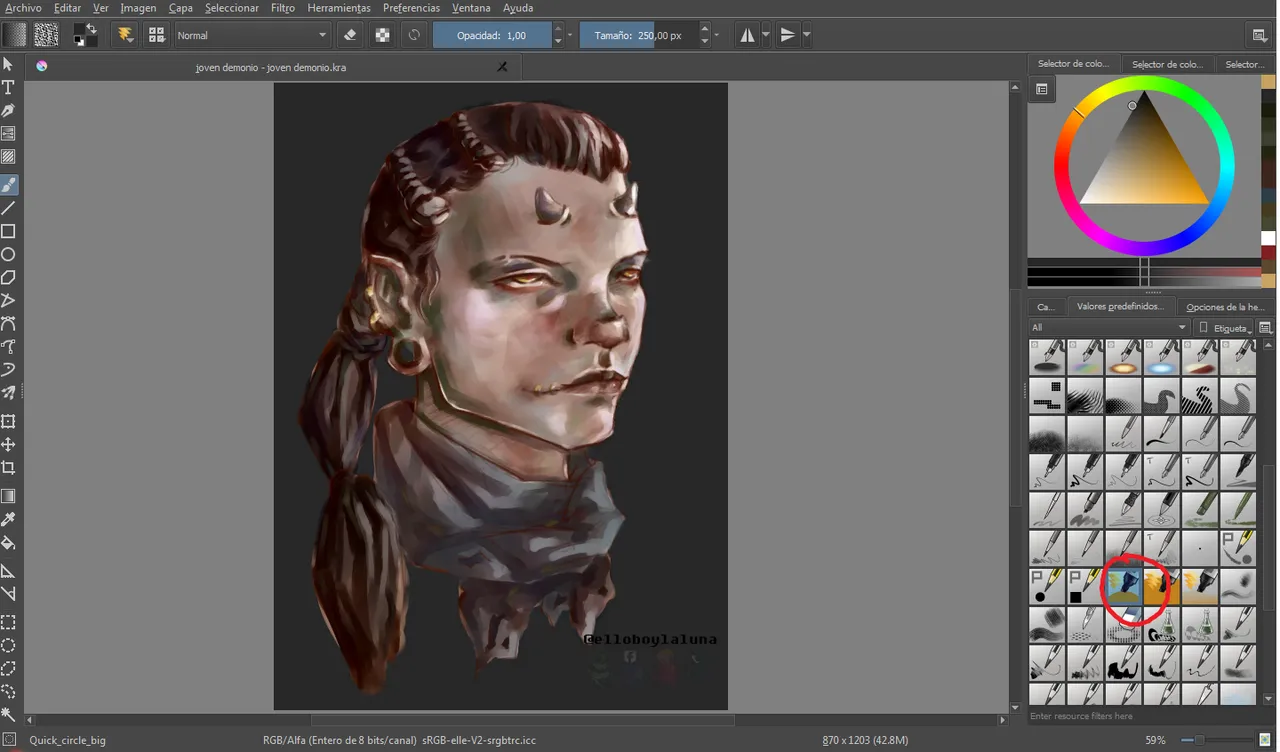Open the Preferencias menu

point(411,8)
